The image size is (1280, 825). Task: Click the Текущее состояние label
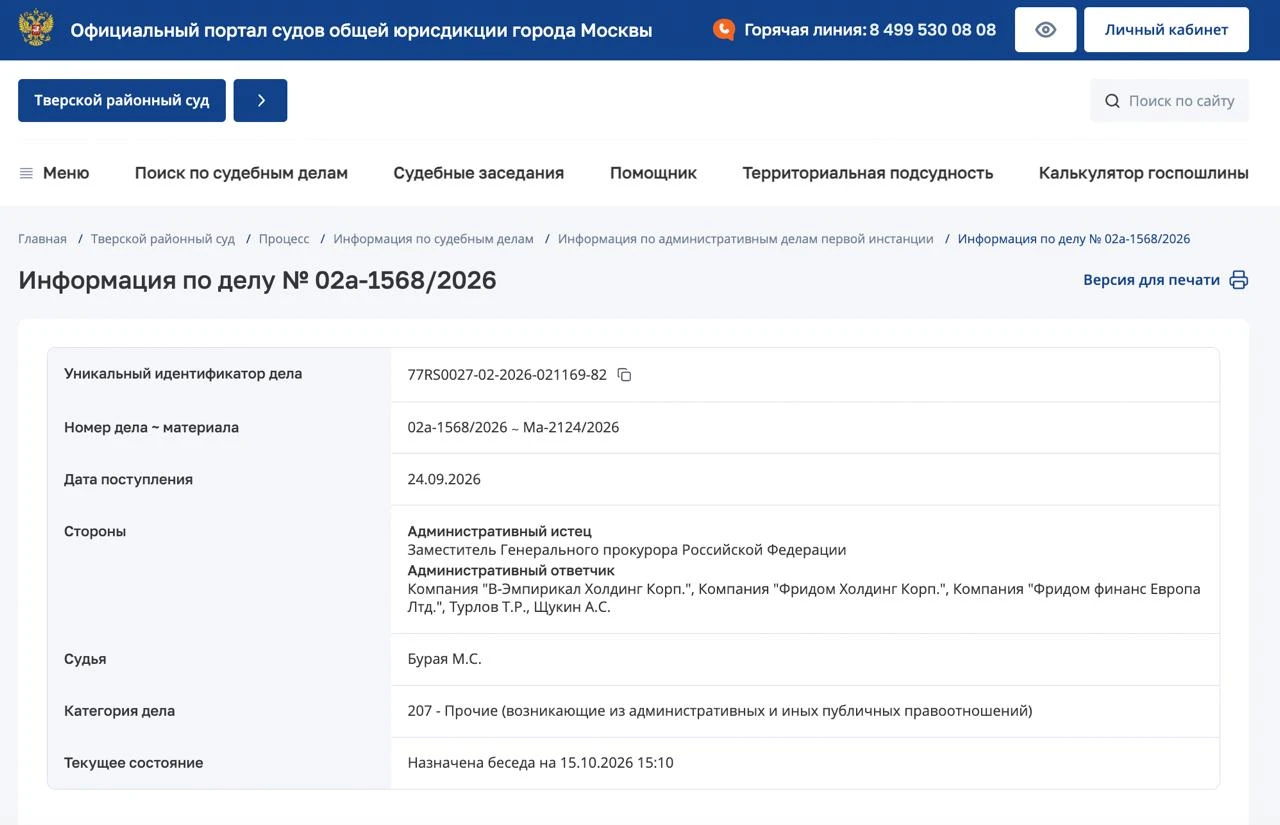(134, 763)
